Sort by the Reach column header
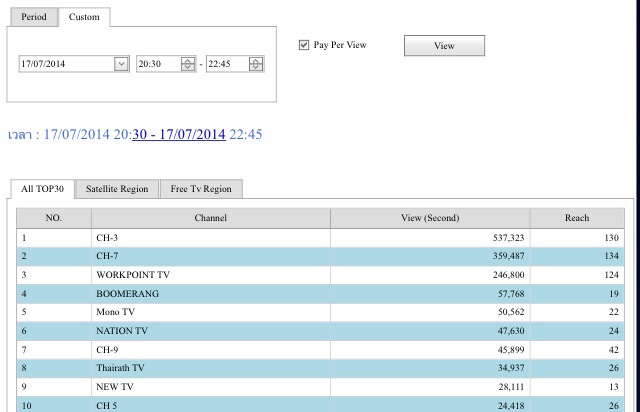The image size is (640, 412). click(577, 218)
